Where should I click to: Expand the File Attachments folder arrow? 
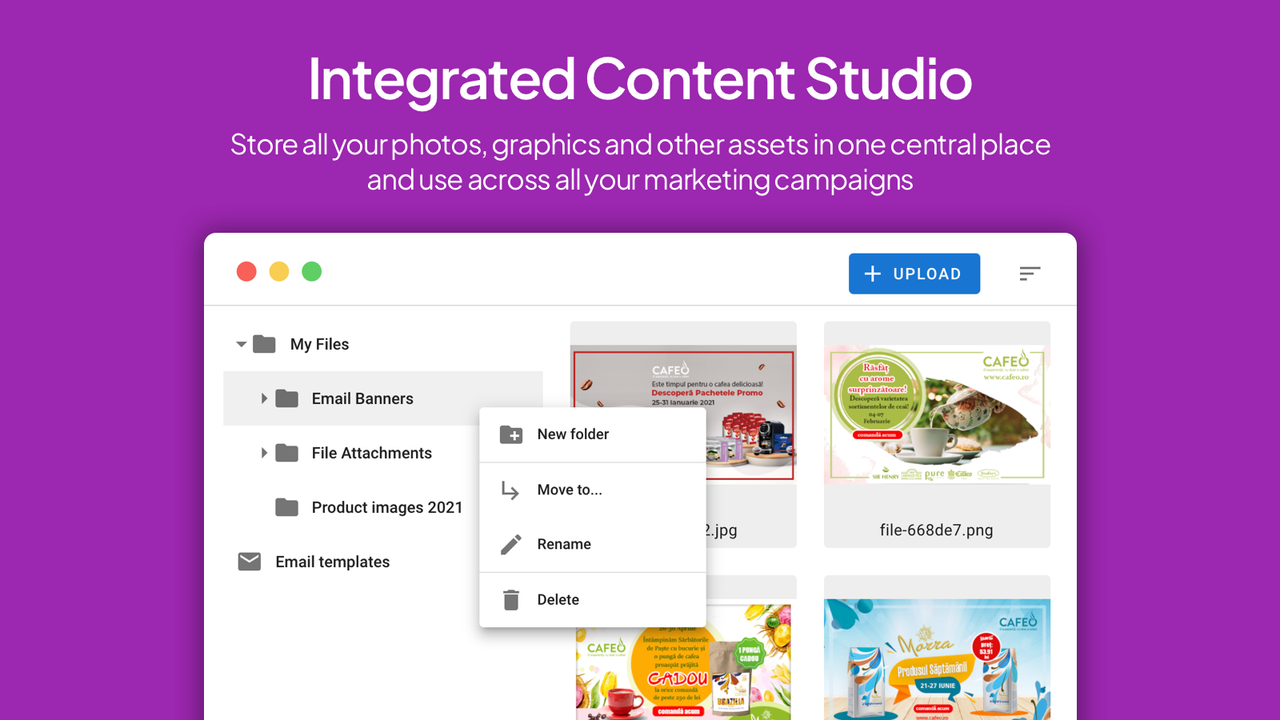262,452
